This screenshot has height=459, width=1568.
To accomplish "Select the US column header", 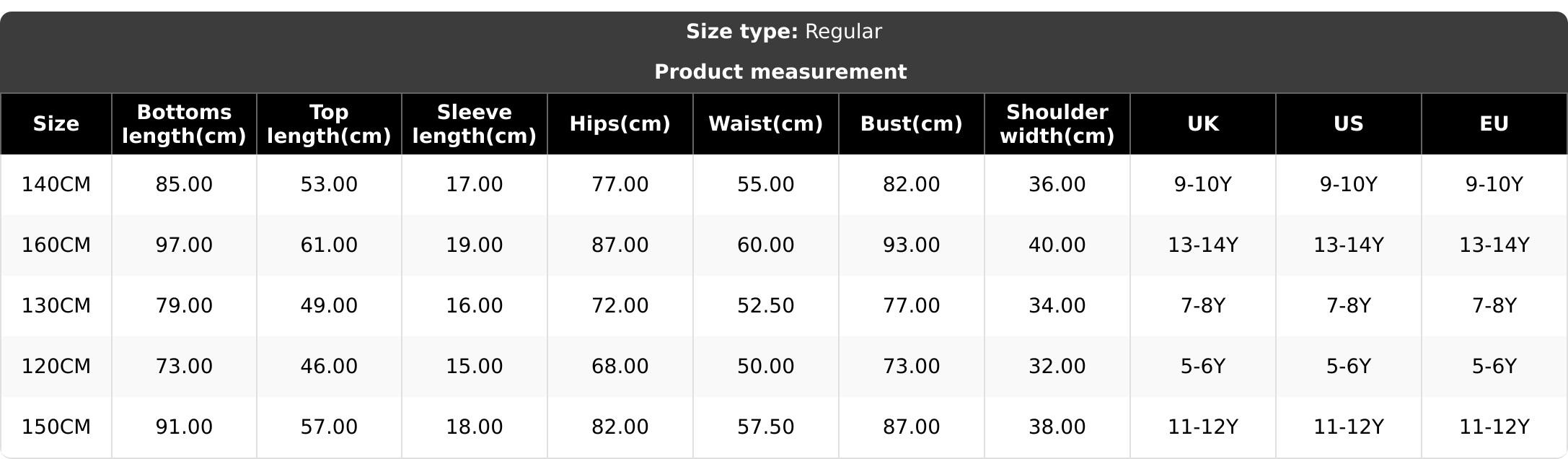I will click(x=1348, y=124).
